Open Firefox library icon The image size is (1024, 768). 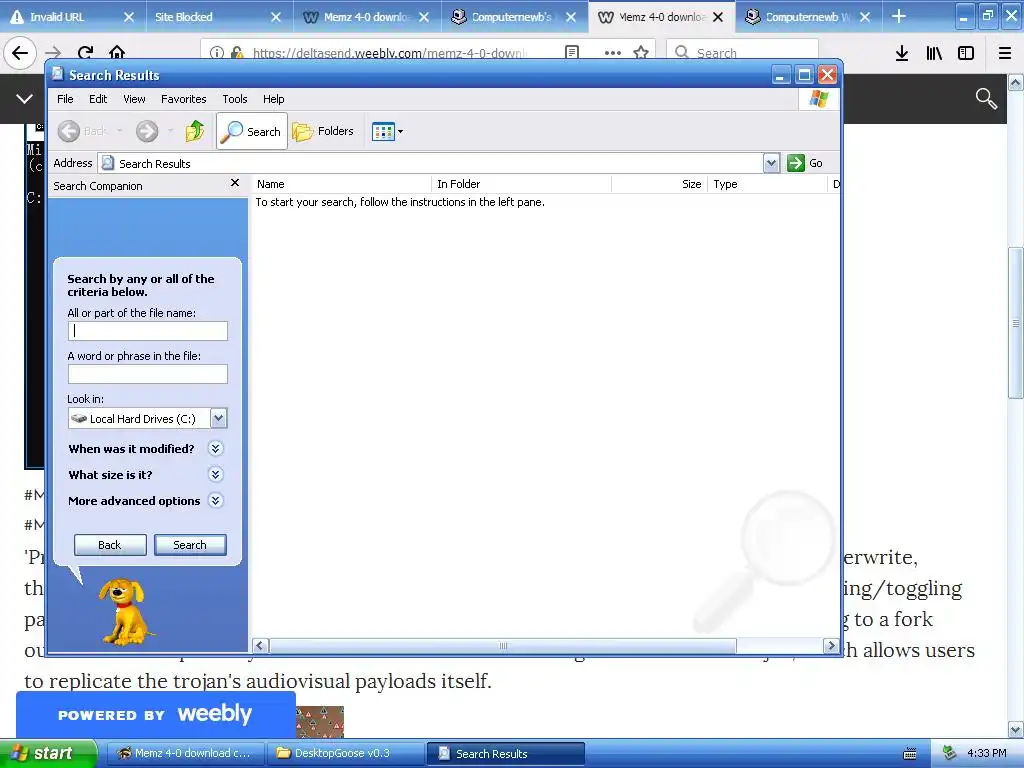[x=934, y=53]
